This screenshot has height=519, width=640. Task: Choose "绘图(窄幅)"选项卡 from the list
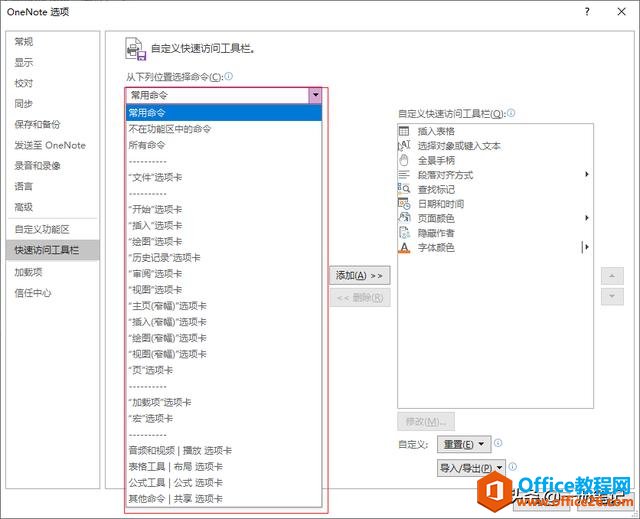(x=224, y=338)
